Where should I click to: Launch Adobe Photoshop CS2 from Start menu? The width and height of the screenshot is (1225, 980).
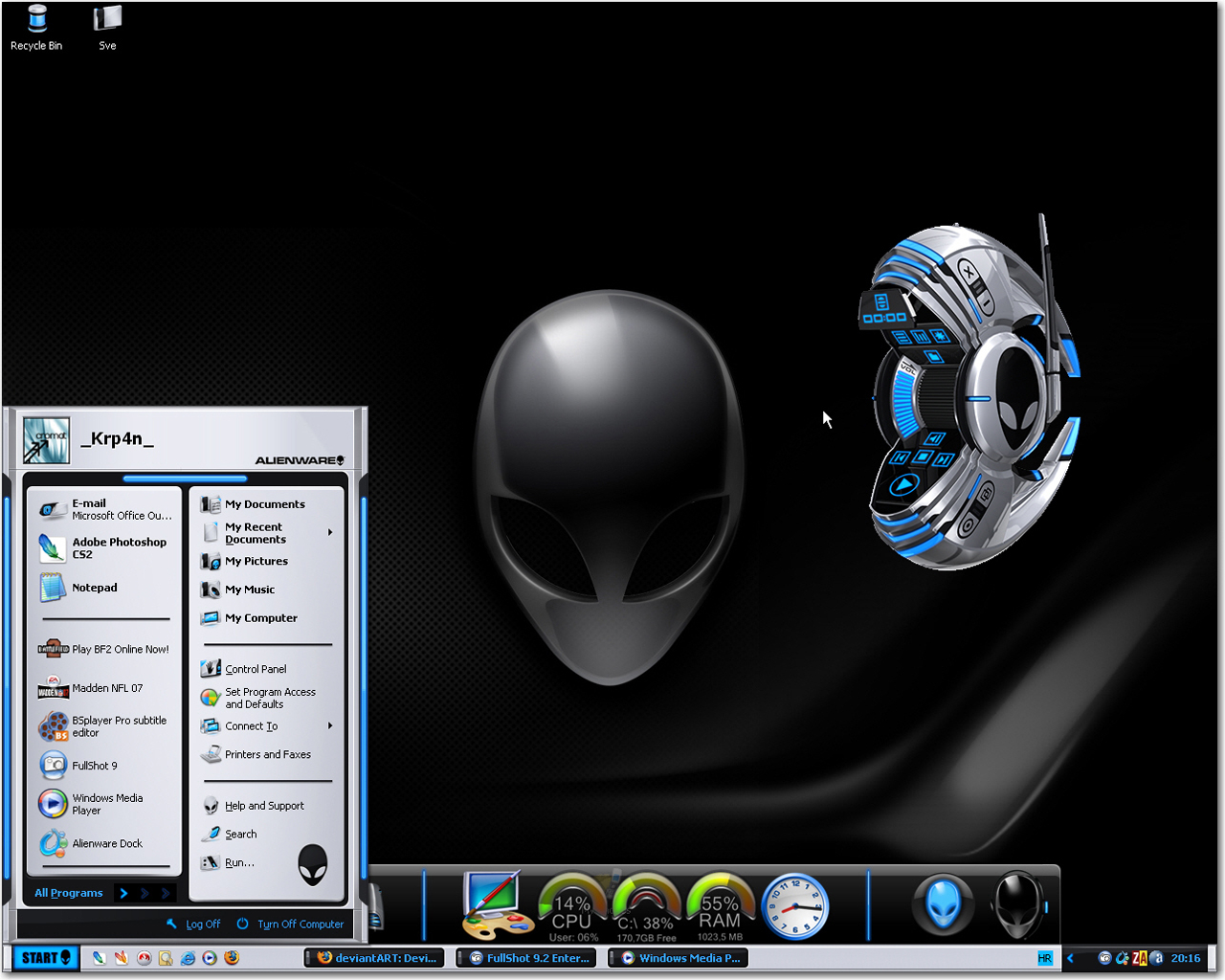[x=105, y=548]
